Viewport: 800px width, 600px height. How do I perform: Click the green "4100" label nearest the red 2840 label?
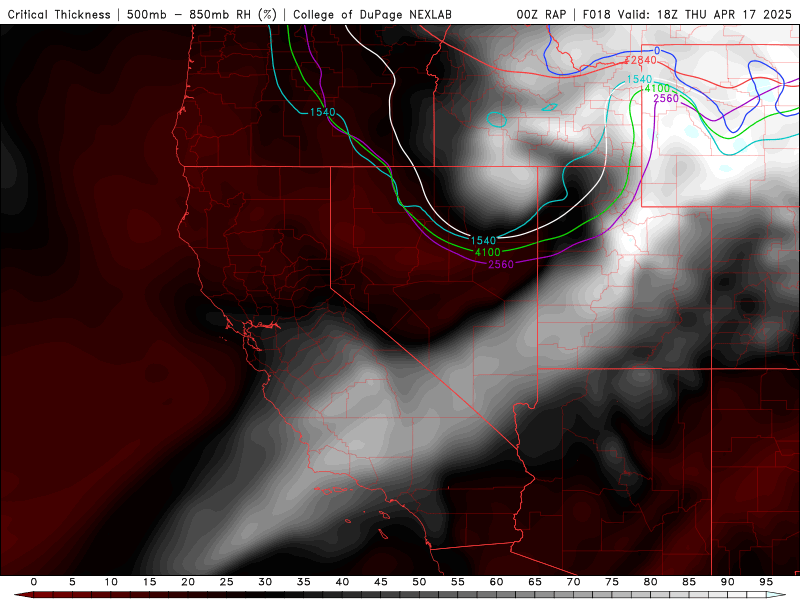(x=657, y=88)
